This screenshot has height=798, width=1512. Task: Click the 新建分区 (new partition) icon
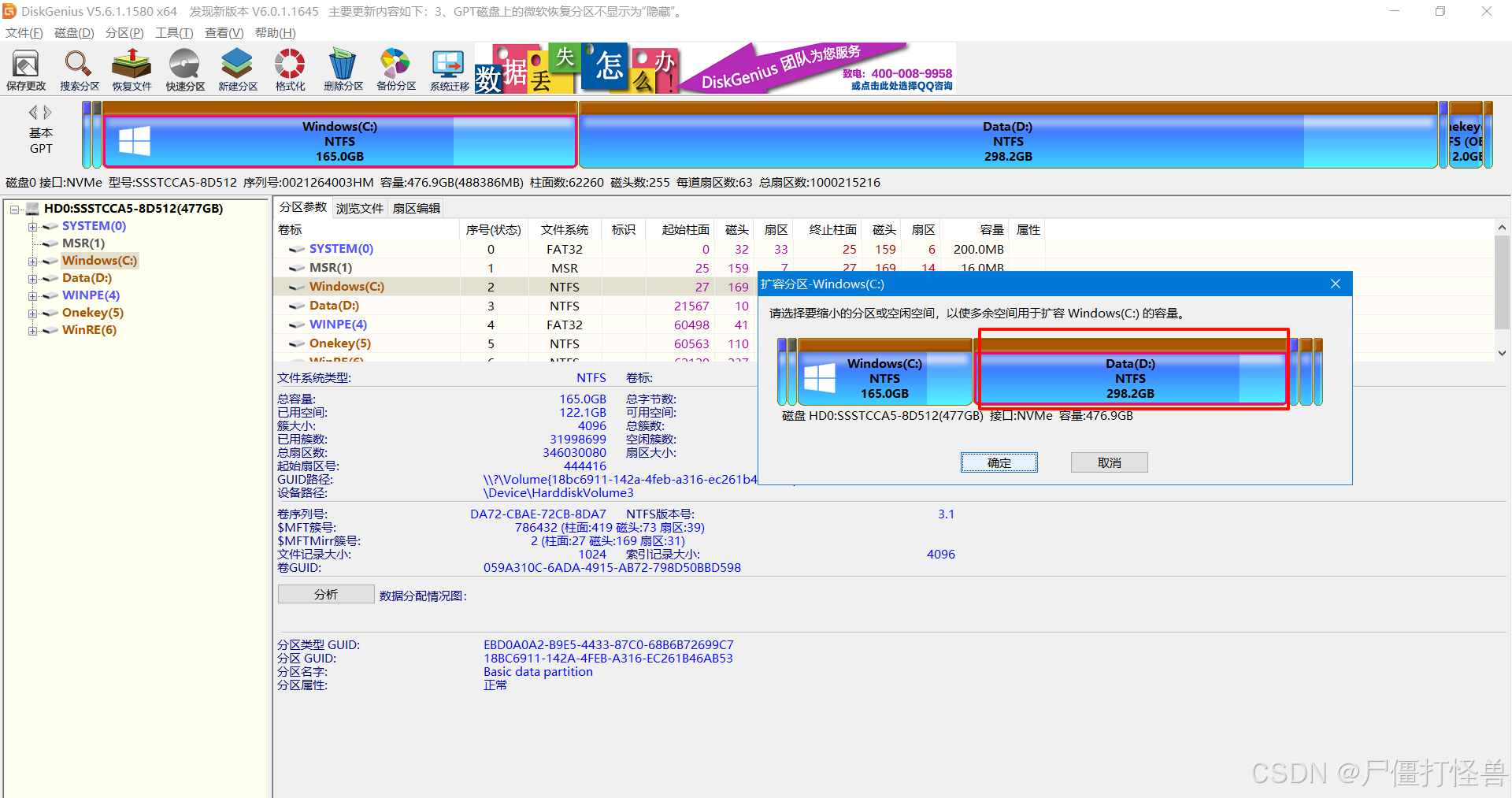(238, 69)
